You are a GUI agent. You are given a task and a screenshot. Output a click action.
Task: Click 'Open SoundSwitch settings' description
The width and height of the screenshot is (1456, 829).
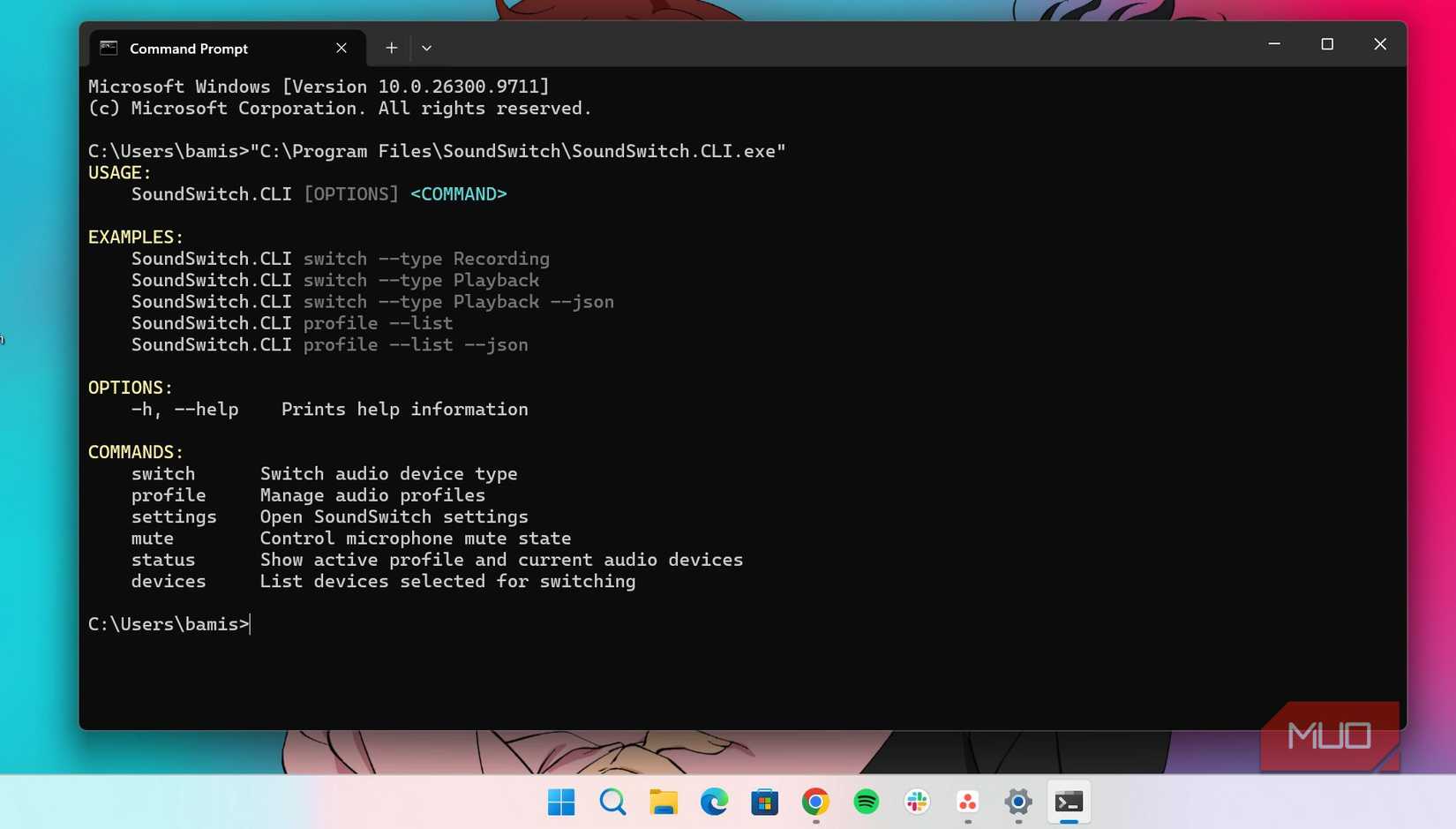click(x=394, y=517)
